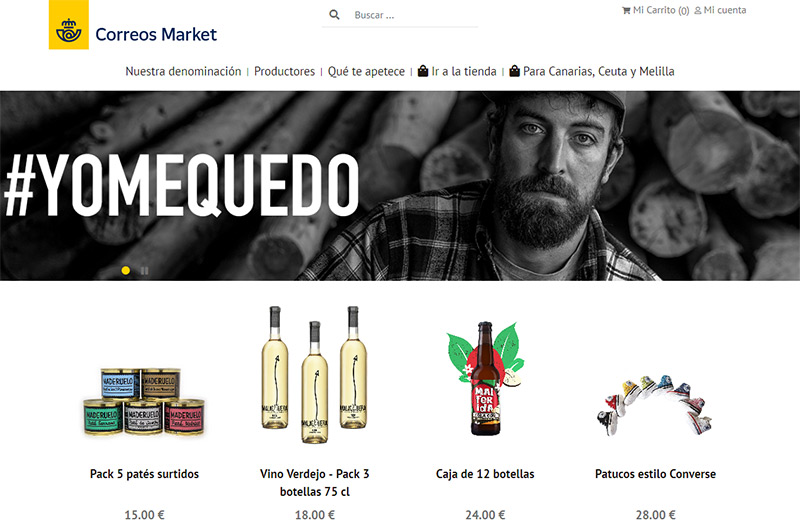Open the Vino Verdejo bottles image
The height and width of the screenshot is (525, 800).
tap(314, 374)
